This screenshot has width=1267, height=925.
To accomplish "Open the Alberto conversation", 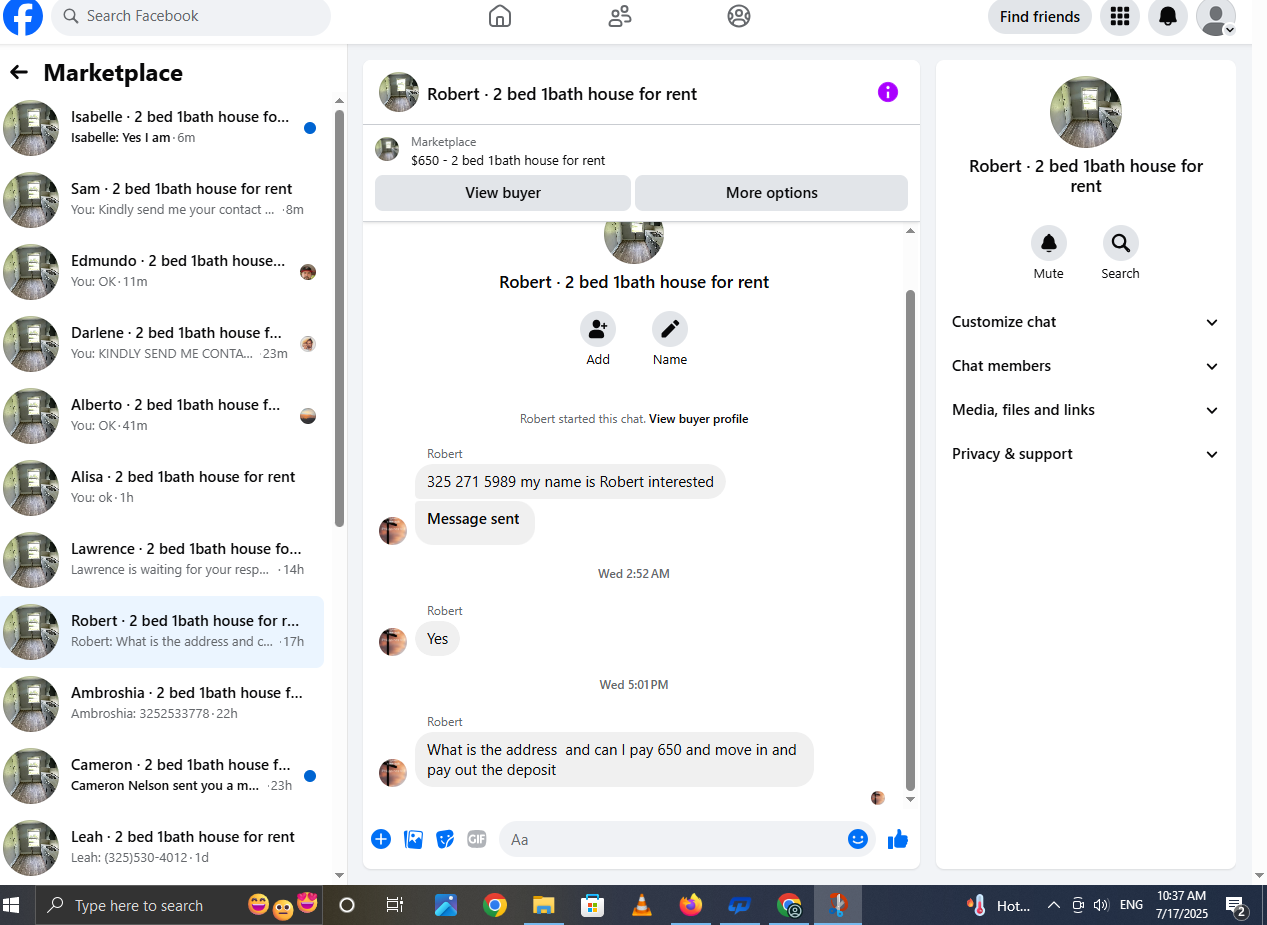I will click(x=162, y=416).
